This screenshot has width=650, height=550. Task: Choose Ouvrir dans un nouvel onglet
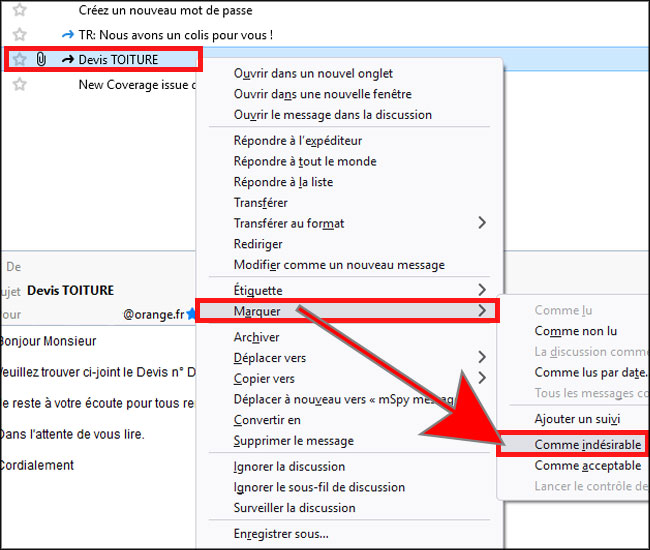coord(313,73)
